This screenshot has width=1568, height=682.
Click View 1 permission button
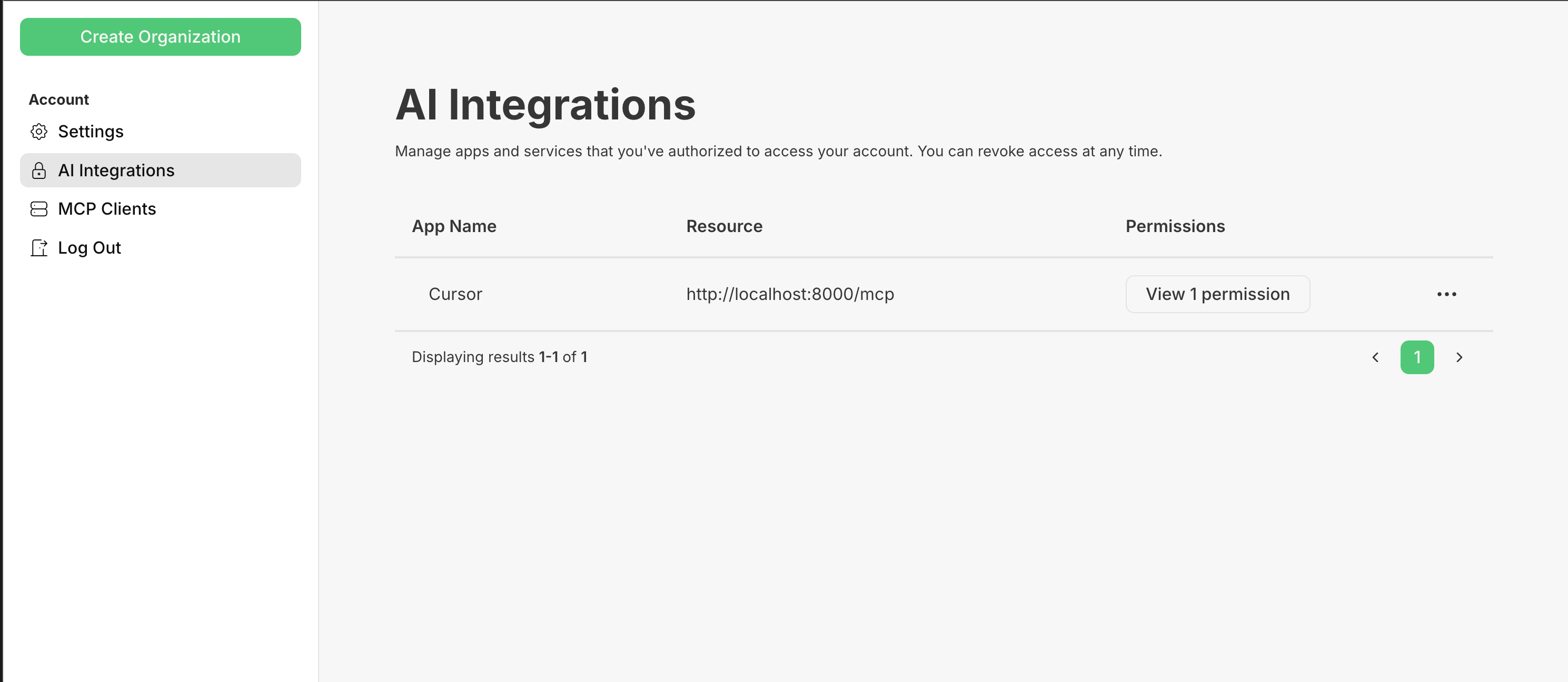point(1217,295)
